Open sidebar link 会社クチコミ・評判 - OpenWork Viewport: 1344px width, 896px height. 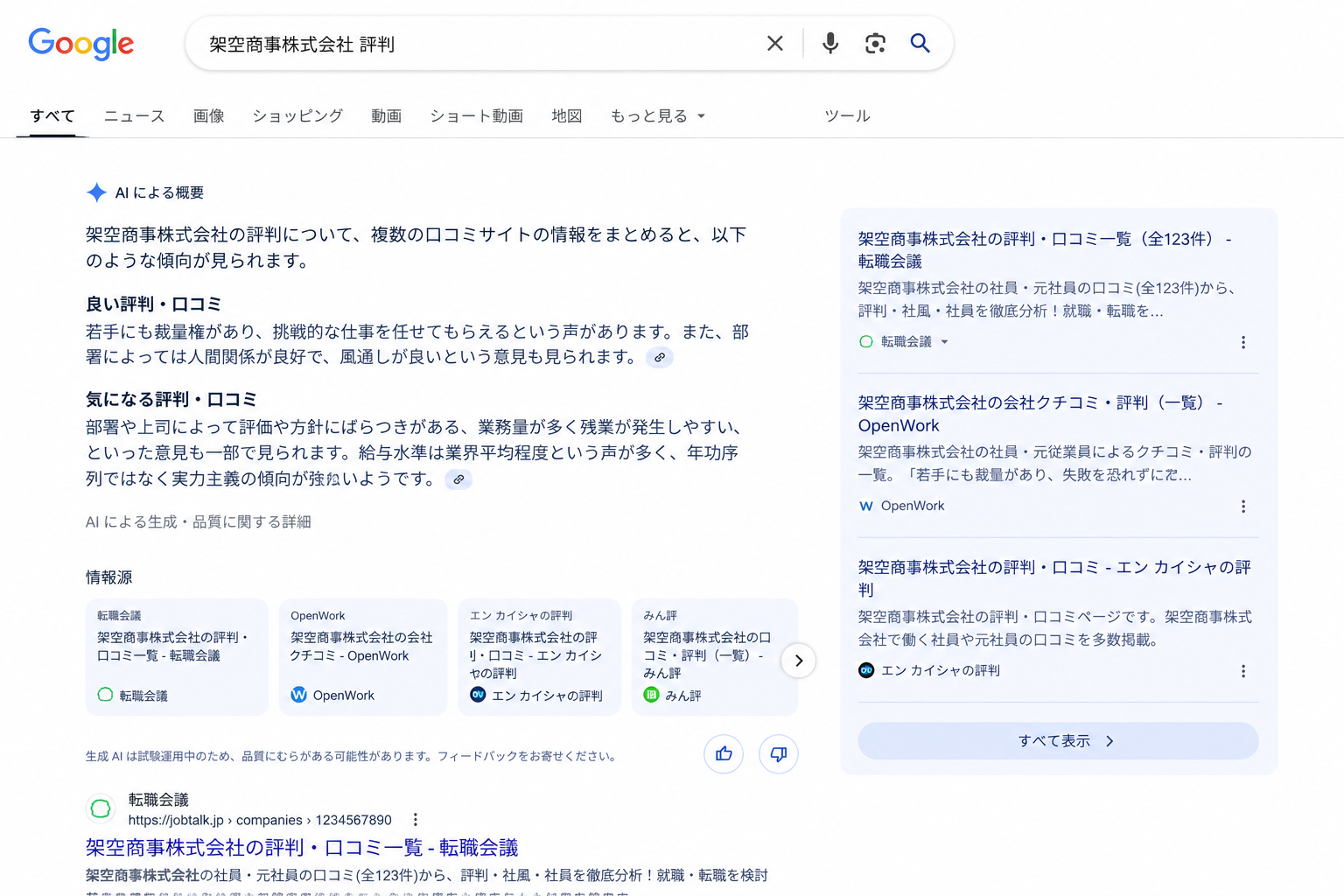pyautogui.click(x=1040, y=414)
